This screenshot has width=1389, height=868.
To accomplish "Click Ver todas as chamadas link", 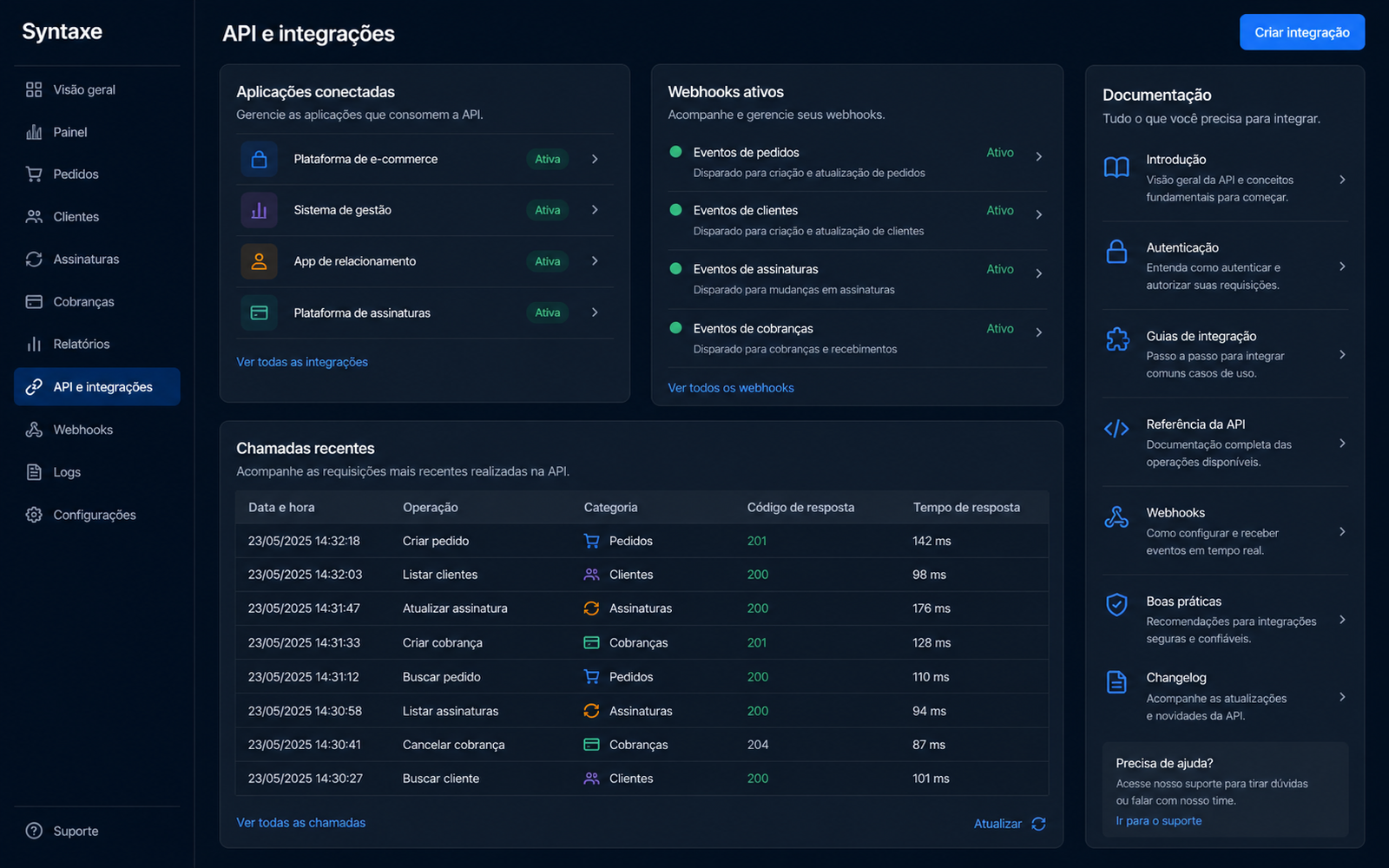I will tap(301, 823).
